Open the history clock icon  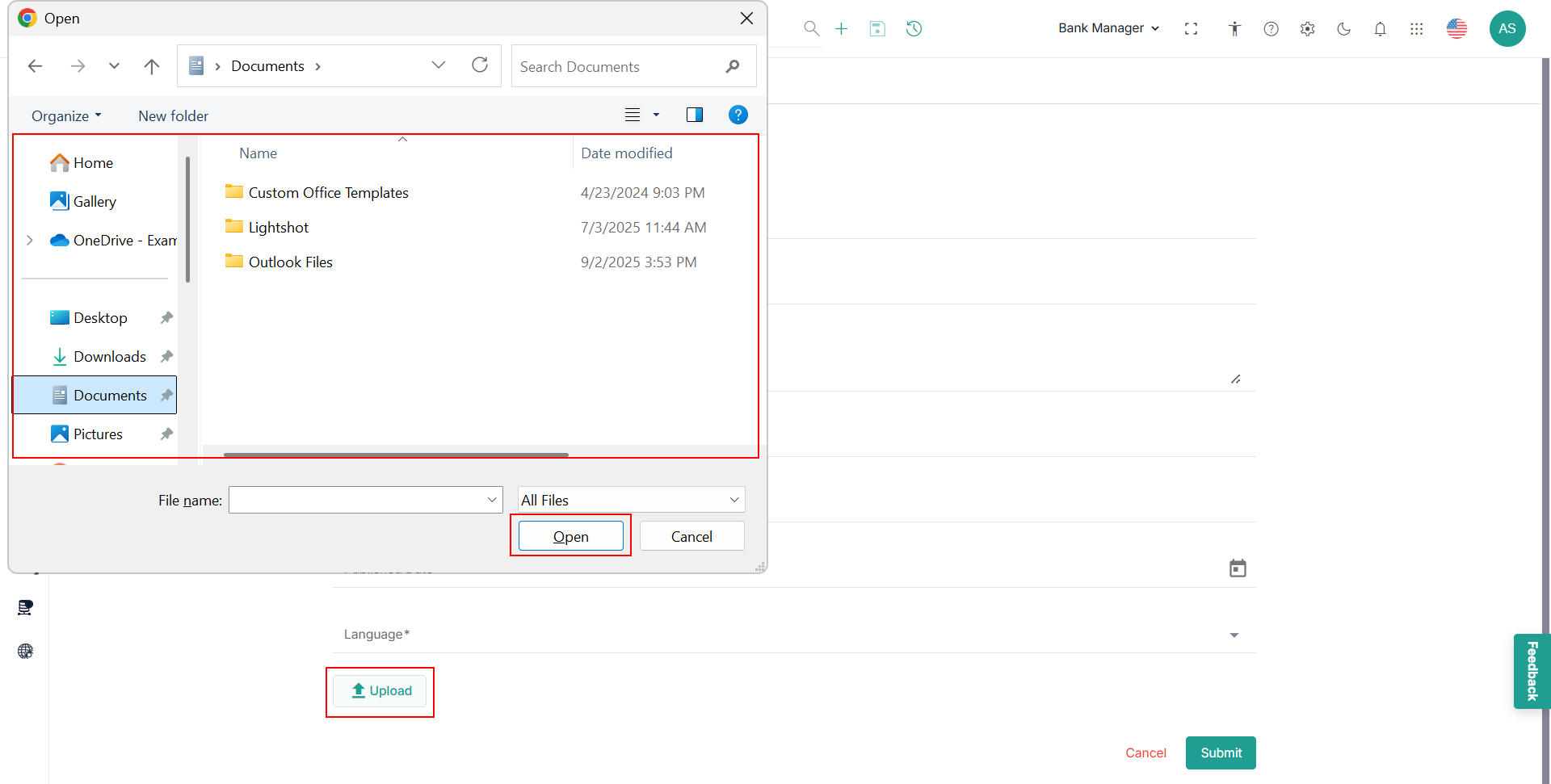pyautogui.click(x=914, y=29)
